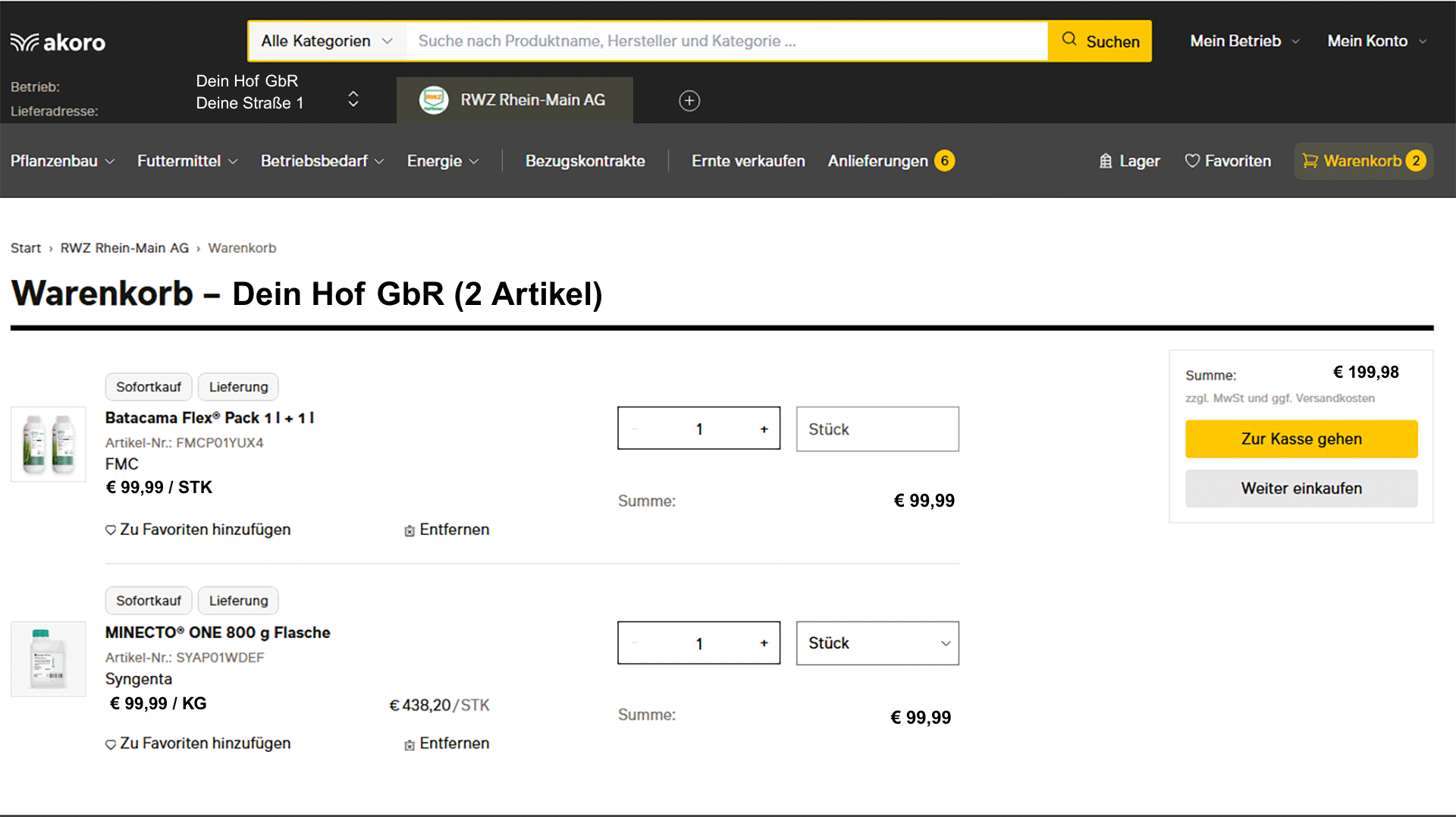Open Batacama Flex Pack product link
This screenshot has width=1456, height=817.
point(209,418)
